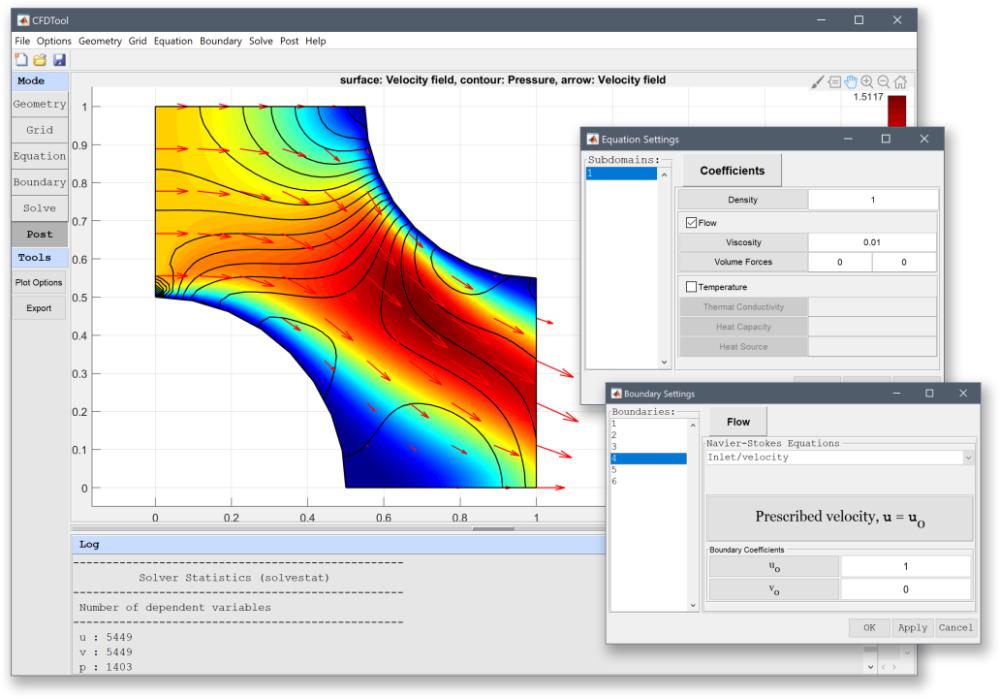
Task: Open the Geometry menu
Action: (x=100, y=41)
